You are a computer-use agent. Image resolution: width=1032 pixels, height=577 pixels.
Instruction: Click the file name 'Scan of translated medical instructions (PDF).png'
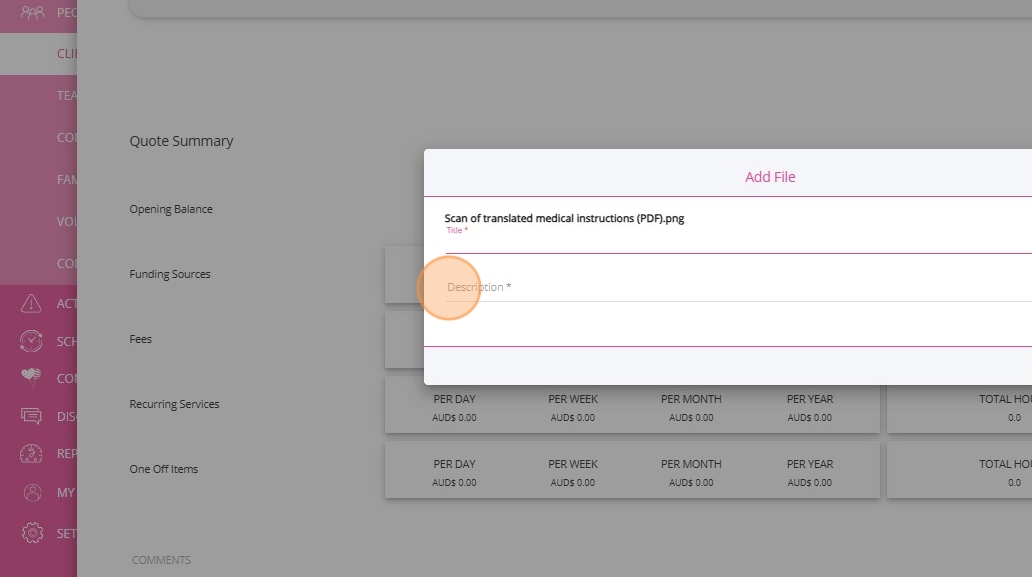click(564, 218)
